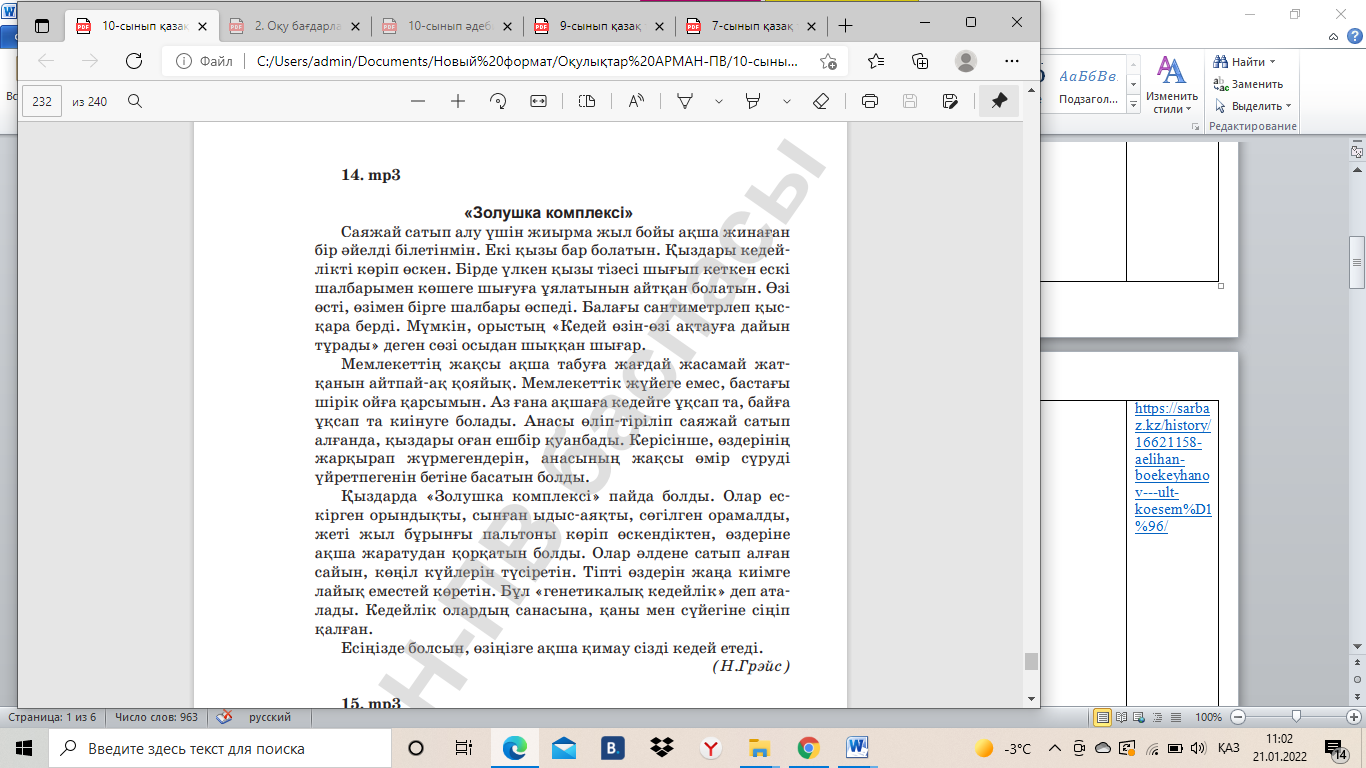
Task: Close the '10-сынып қазақ' tab
Action: point(201,26)
